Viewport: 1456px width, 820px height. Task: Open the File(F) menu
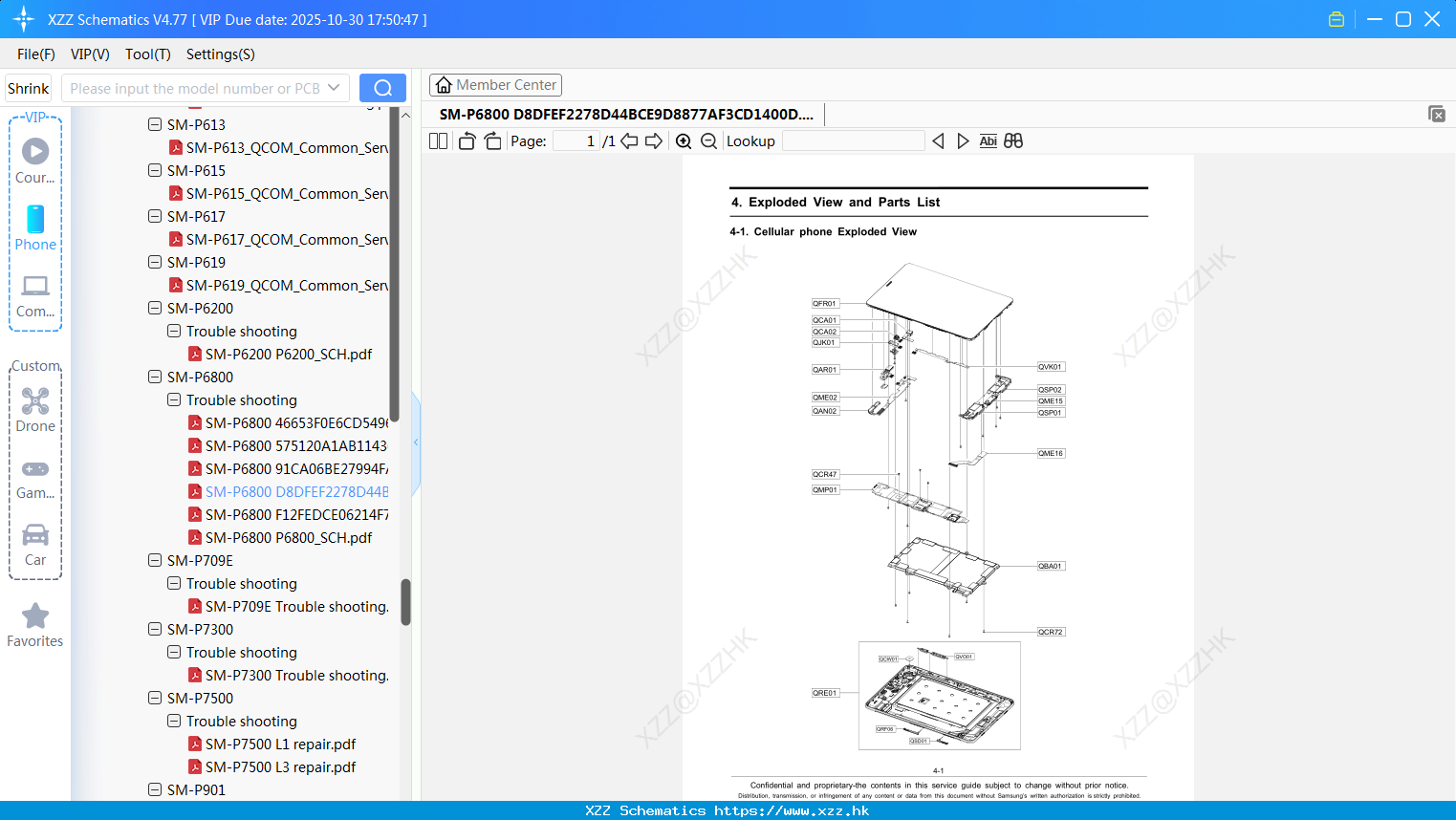[36, 54]
